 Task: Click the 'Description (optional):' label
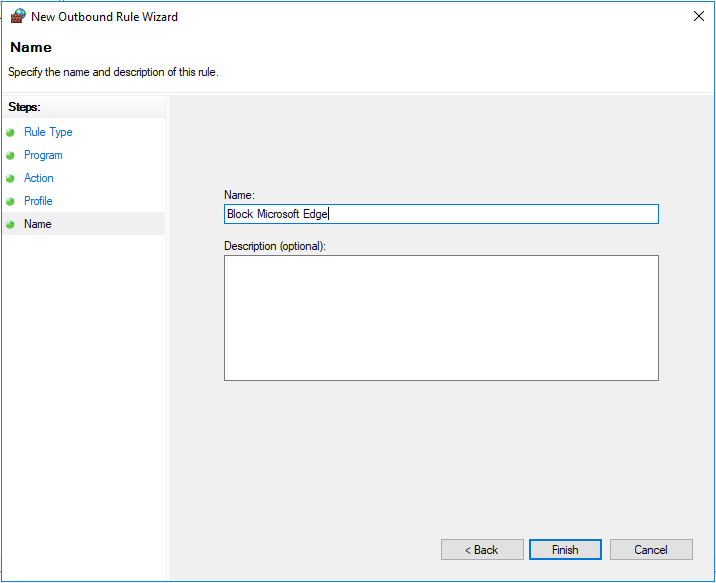(275, 246)
